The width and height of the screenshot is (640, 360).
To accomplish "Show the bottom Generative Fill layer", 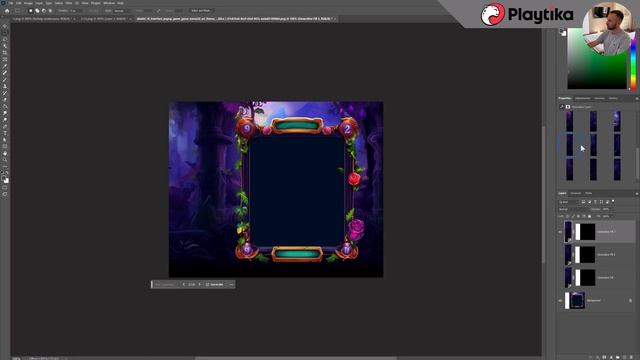I will point(560,277).
